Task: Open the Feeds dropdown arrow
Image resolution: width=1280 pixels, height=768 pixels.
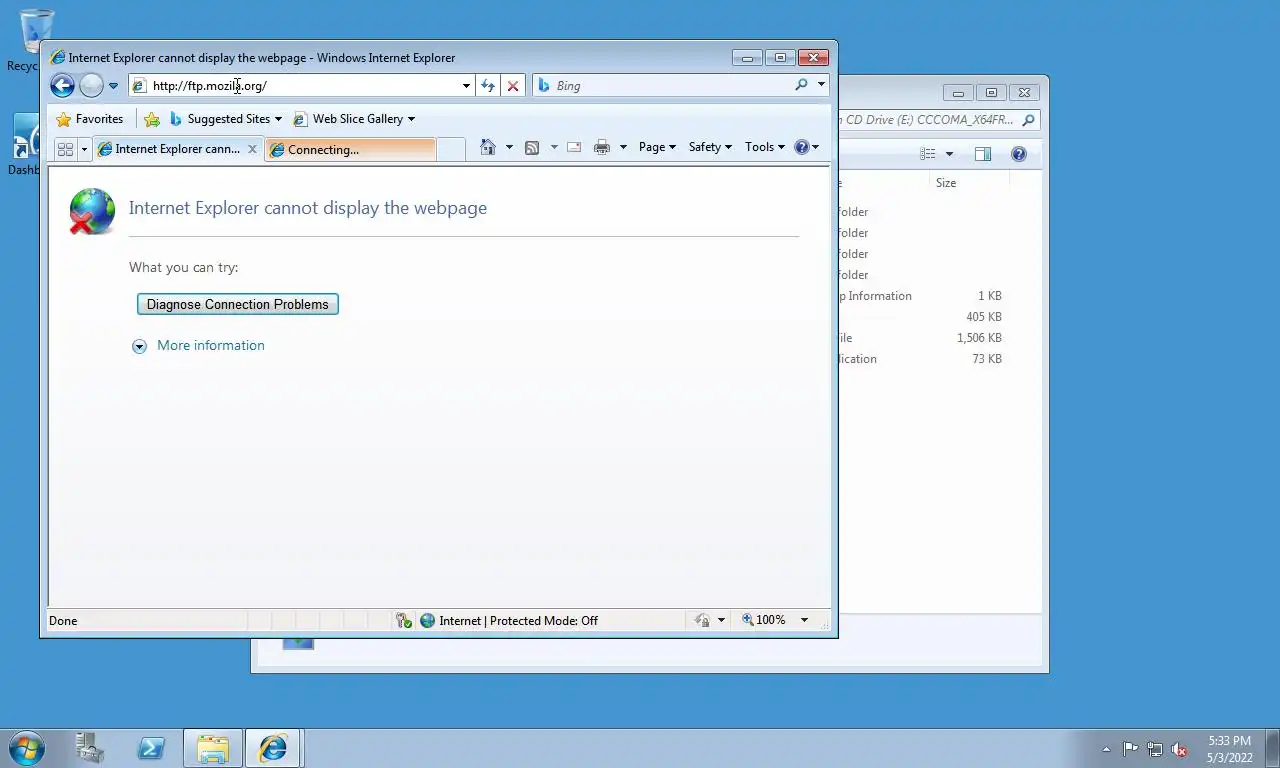Action: pos(554,147)
